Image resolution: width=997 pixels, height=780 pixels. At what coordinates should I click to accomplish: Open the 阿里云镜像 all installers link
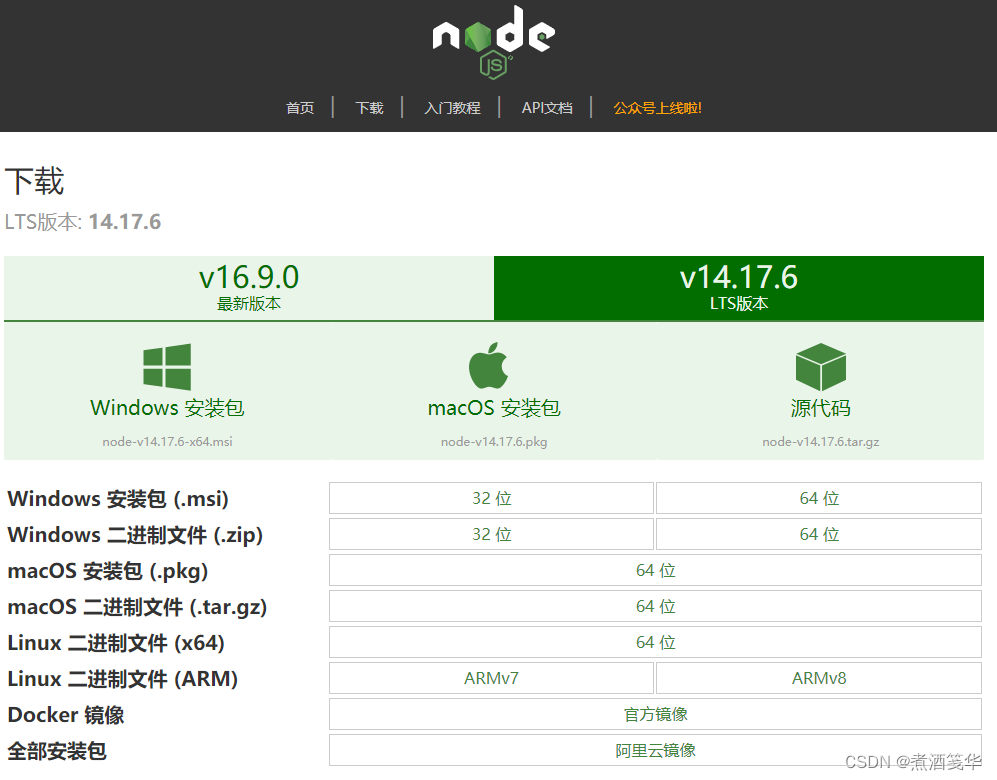[656, 751]
